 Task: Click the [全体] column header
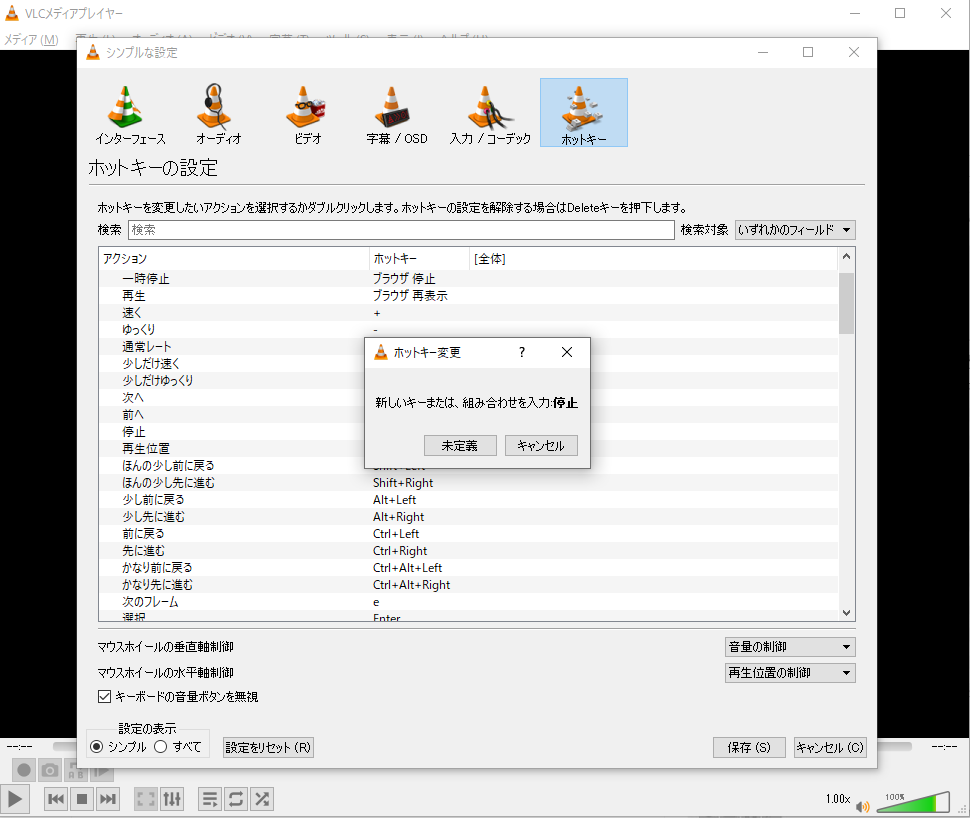[653, 259]
